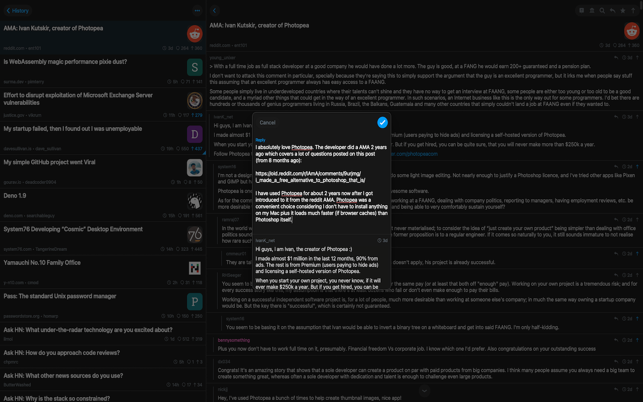
Task: Open reader view icon in thread toolbar
Action: pos(581,11)
